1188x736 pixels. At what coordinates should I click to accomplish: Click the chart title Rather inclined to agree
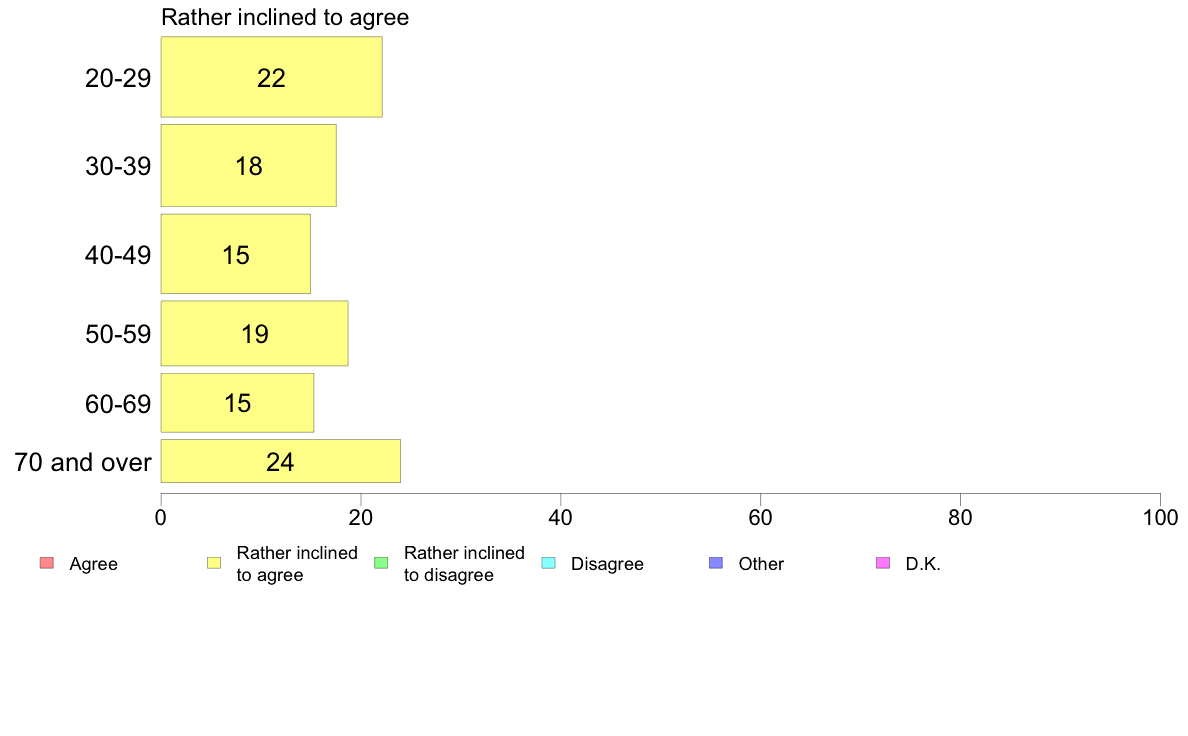click(285, 17)
